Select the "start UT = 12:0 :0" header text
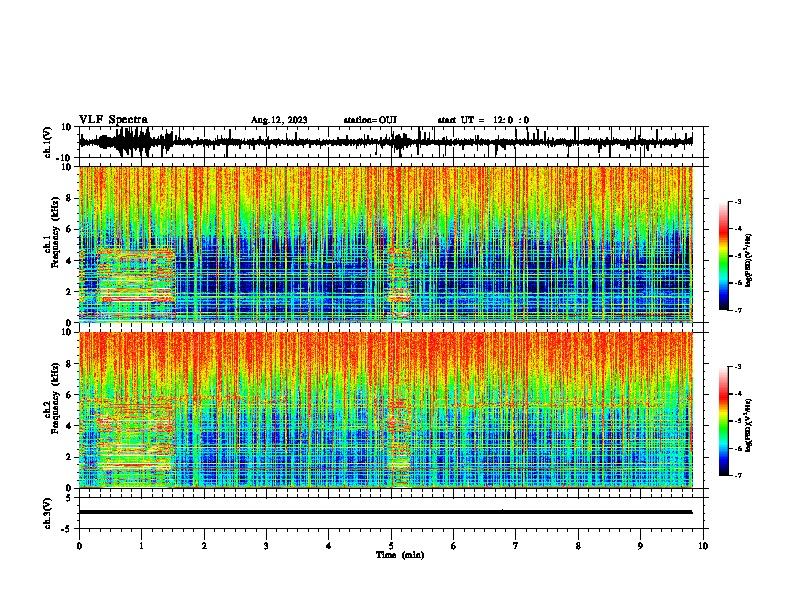792x612 pixels. 483,120
